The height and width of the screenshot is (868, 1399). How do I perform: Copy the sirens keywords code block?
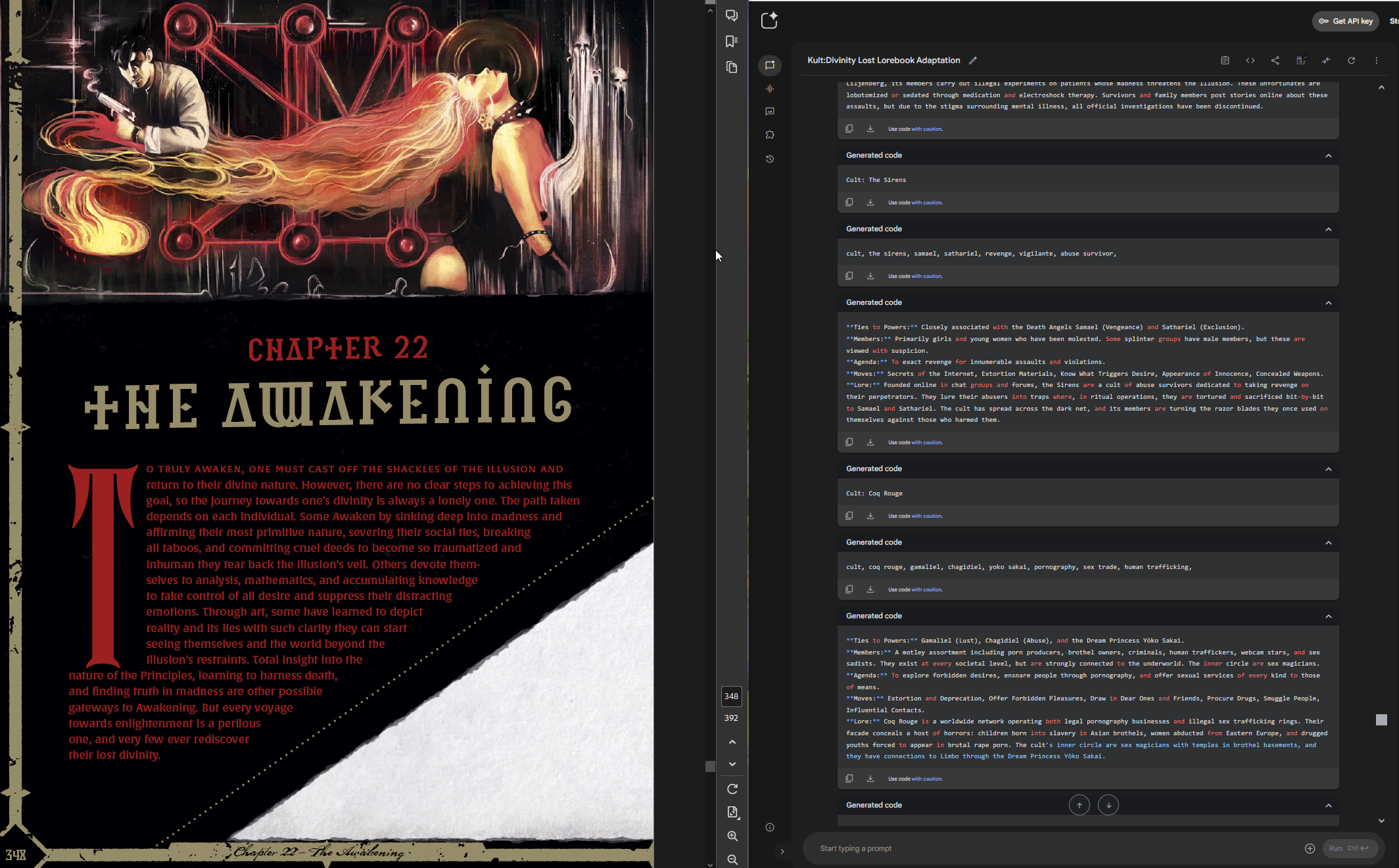point(849,276)
